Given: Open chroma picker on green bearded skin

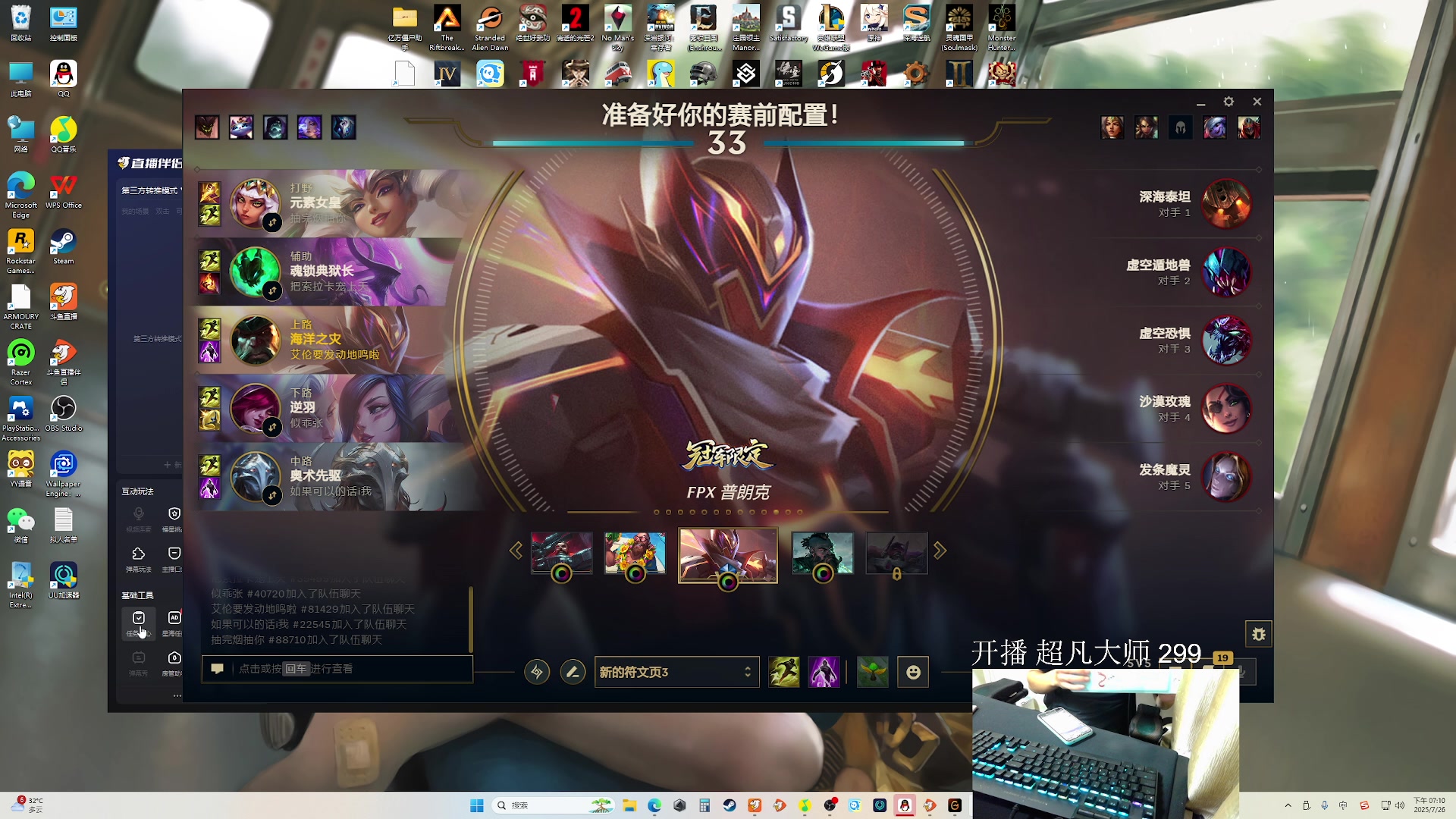Looking at the screenshot, I should [x=823, y=574].
